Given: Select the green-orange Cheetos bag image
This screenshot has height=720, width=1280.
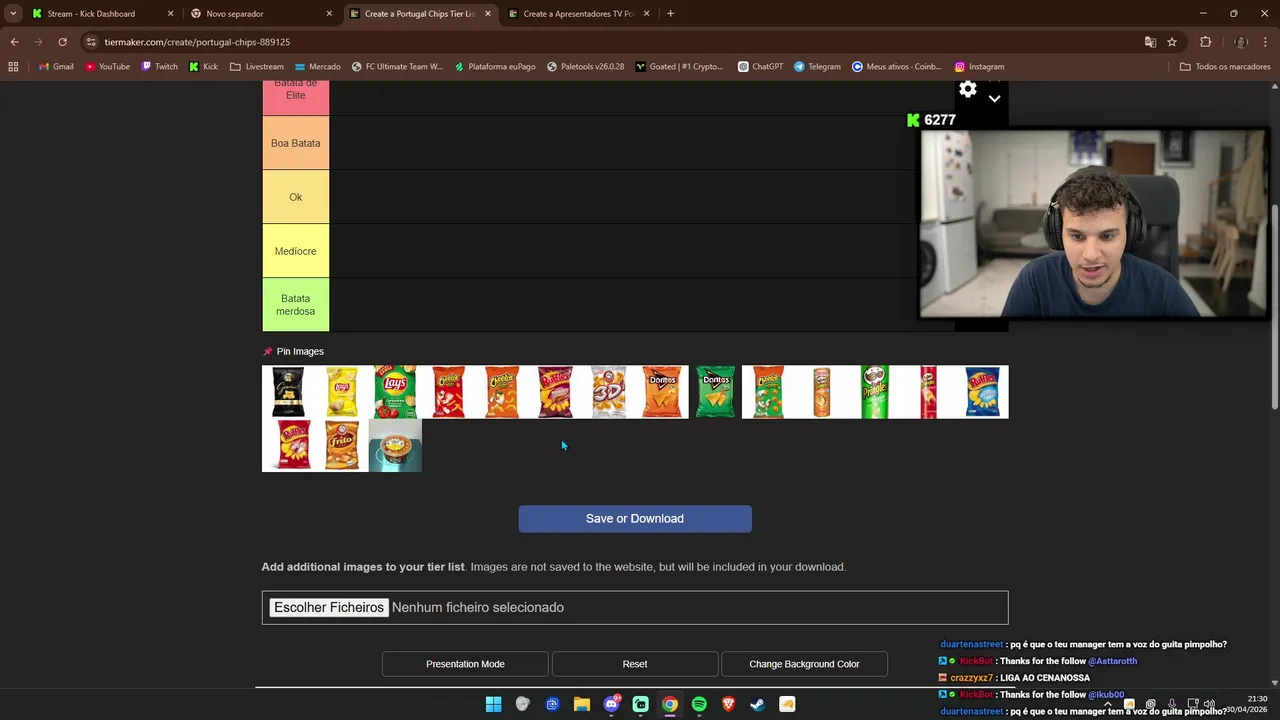Looking at the screenshot, I should 768,392.
